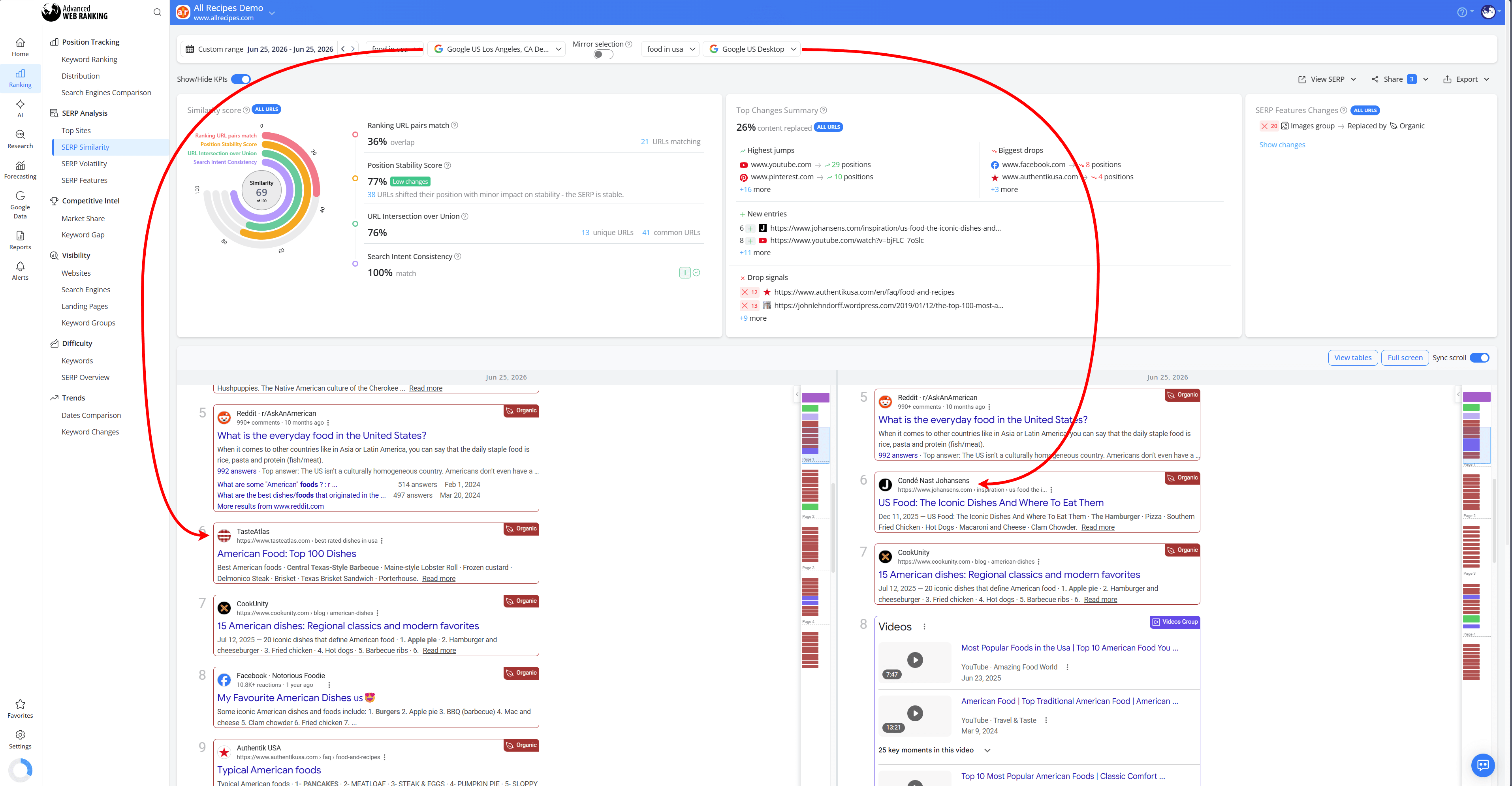Viewport: 1512px width, 786px height.
Task: Open the right food in usa keyword dropdown
Action: tap(670, 49)
